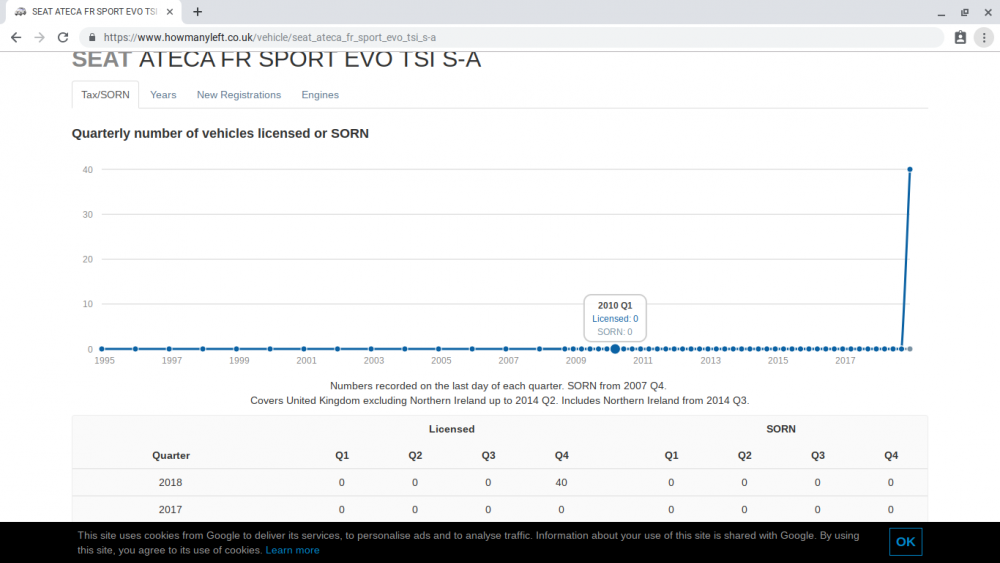This screenshot has width=1000, height=563.
Task: Click the 2018 row year label
Action: [x=170, y=483]
